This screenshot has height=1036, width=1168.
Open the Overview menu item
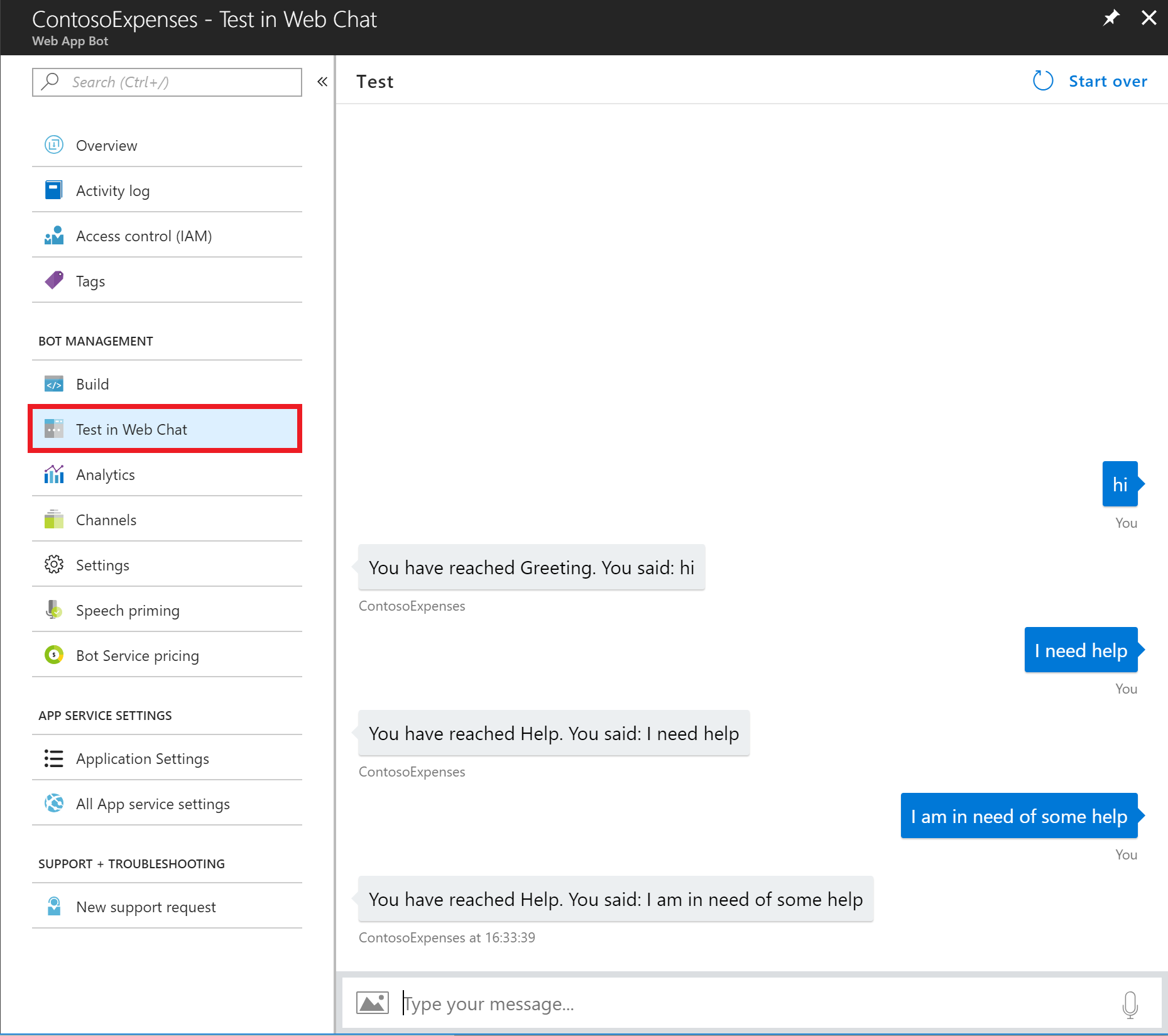point(167,145)
